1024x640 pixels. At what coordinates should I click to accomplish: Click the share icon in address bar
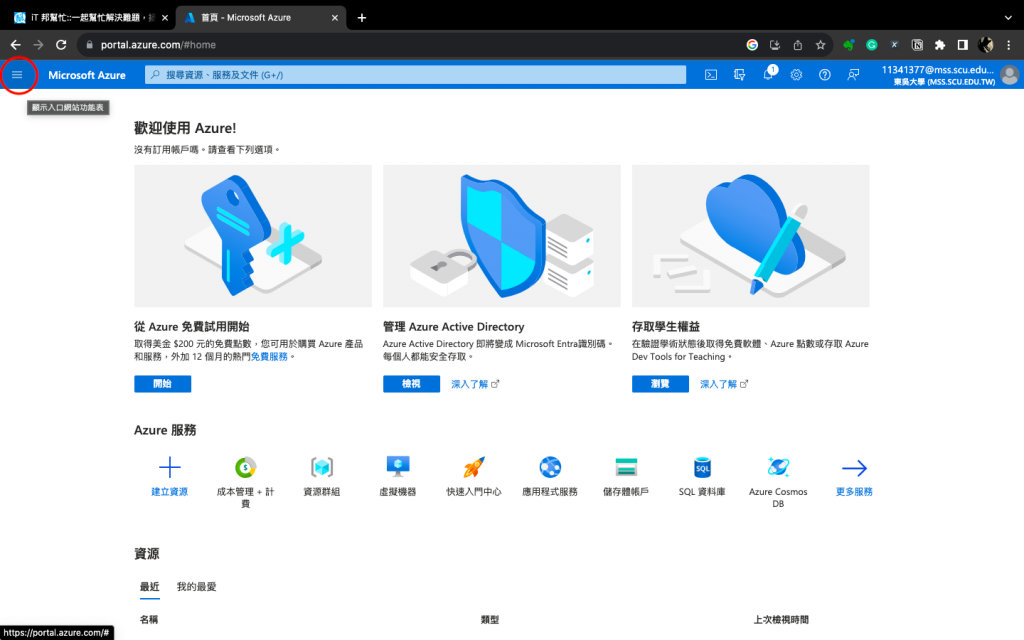797,45
